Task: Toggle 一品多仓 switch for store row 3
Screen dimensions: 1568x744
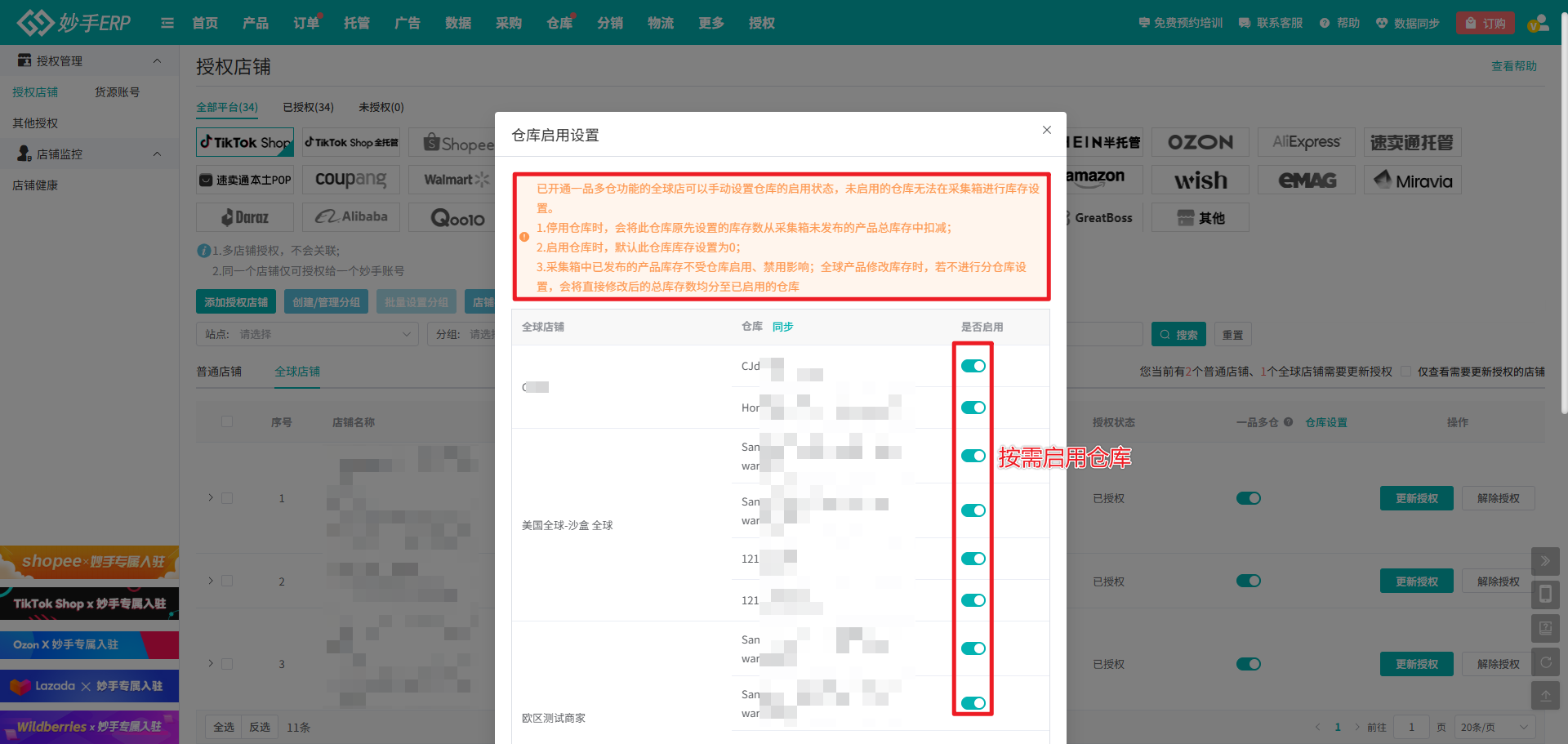Action: coord(1249,664)
